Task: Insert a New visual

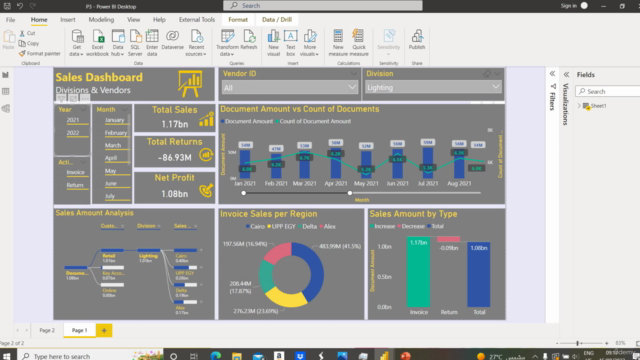Action: click(273, 43)
